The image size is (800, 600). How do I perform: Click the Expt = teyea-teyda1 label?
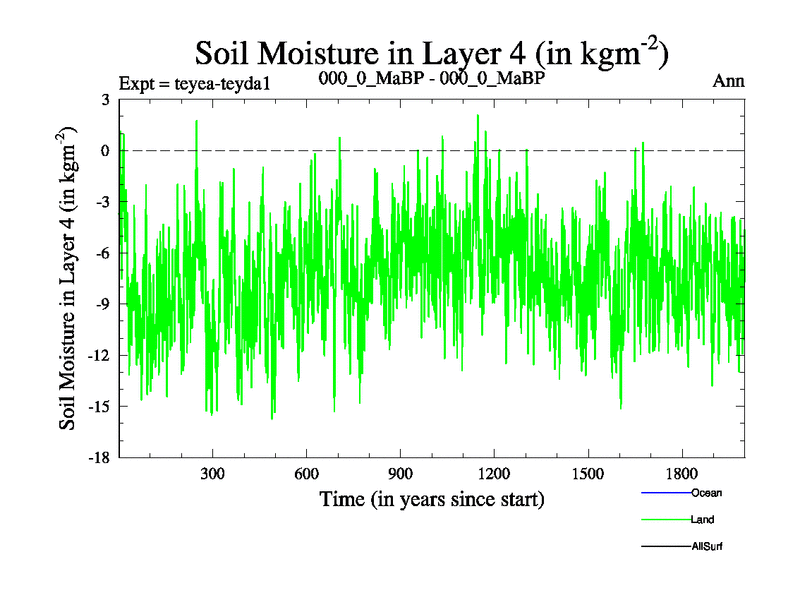click(x=195, y=83)
